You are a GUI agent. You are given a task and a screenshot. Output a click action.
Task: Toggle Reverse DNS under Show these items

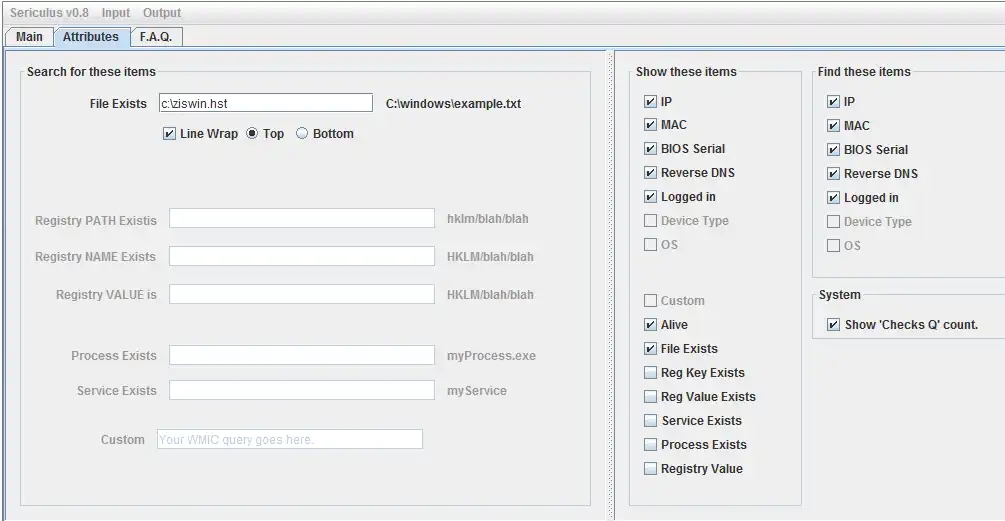click(650, 172)
